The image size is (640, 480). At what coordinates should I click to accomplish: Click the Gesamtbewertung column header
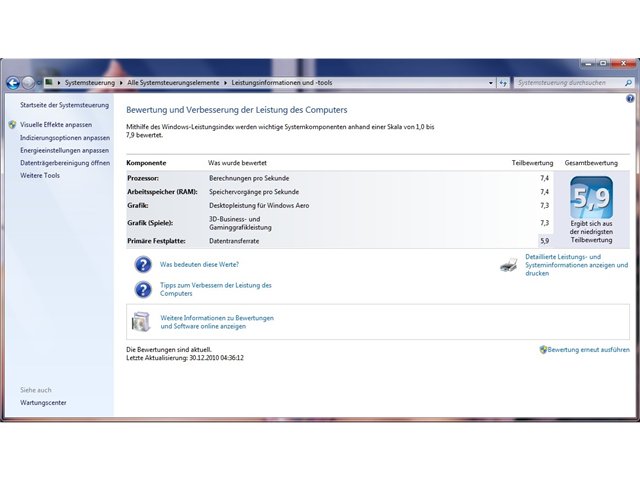coord(591,163)
